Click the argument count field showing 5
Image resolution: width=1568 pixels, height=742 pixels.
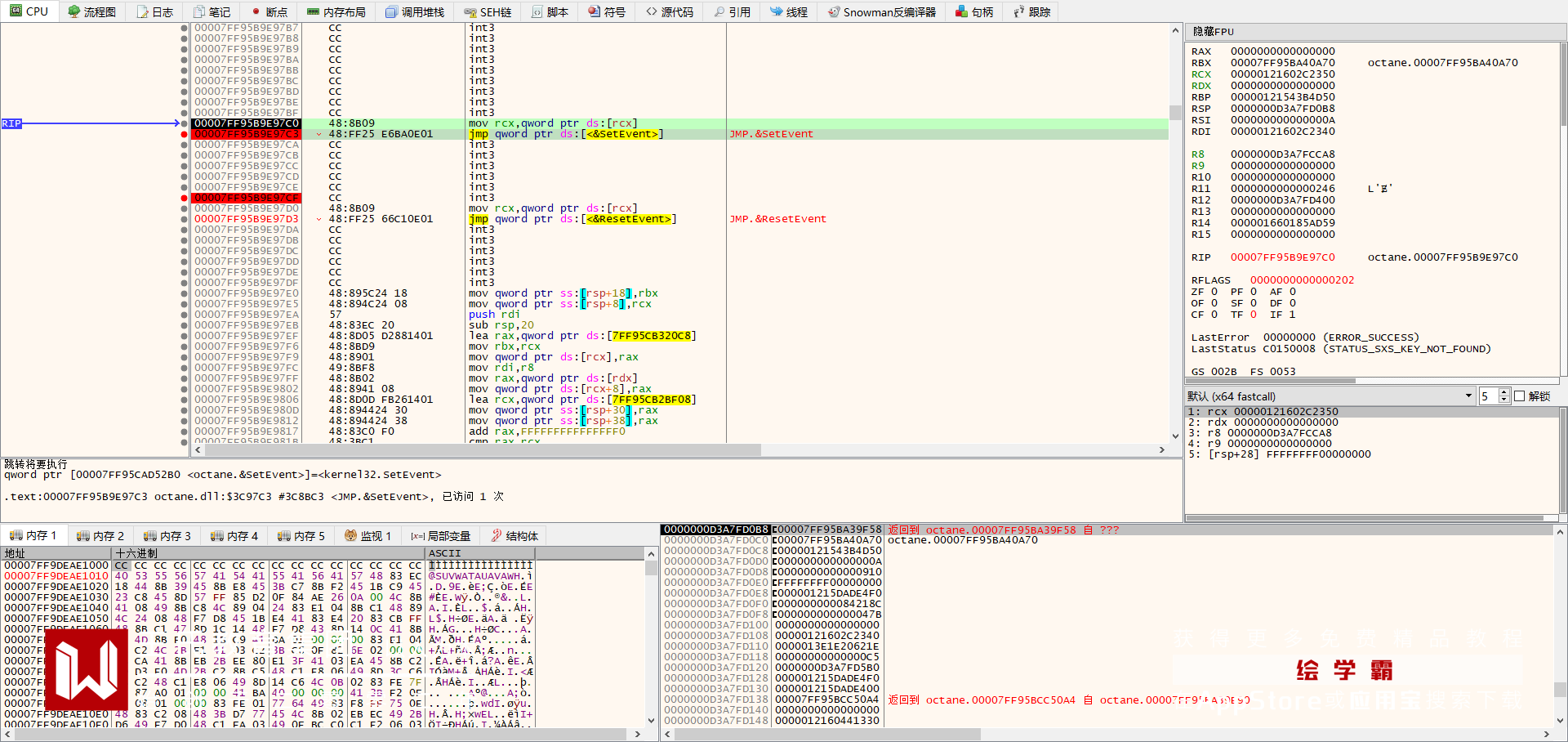tap(1488, 396)
